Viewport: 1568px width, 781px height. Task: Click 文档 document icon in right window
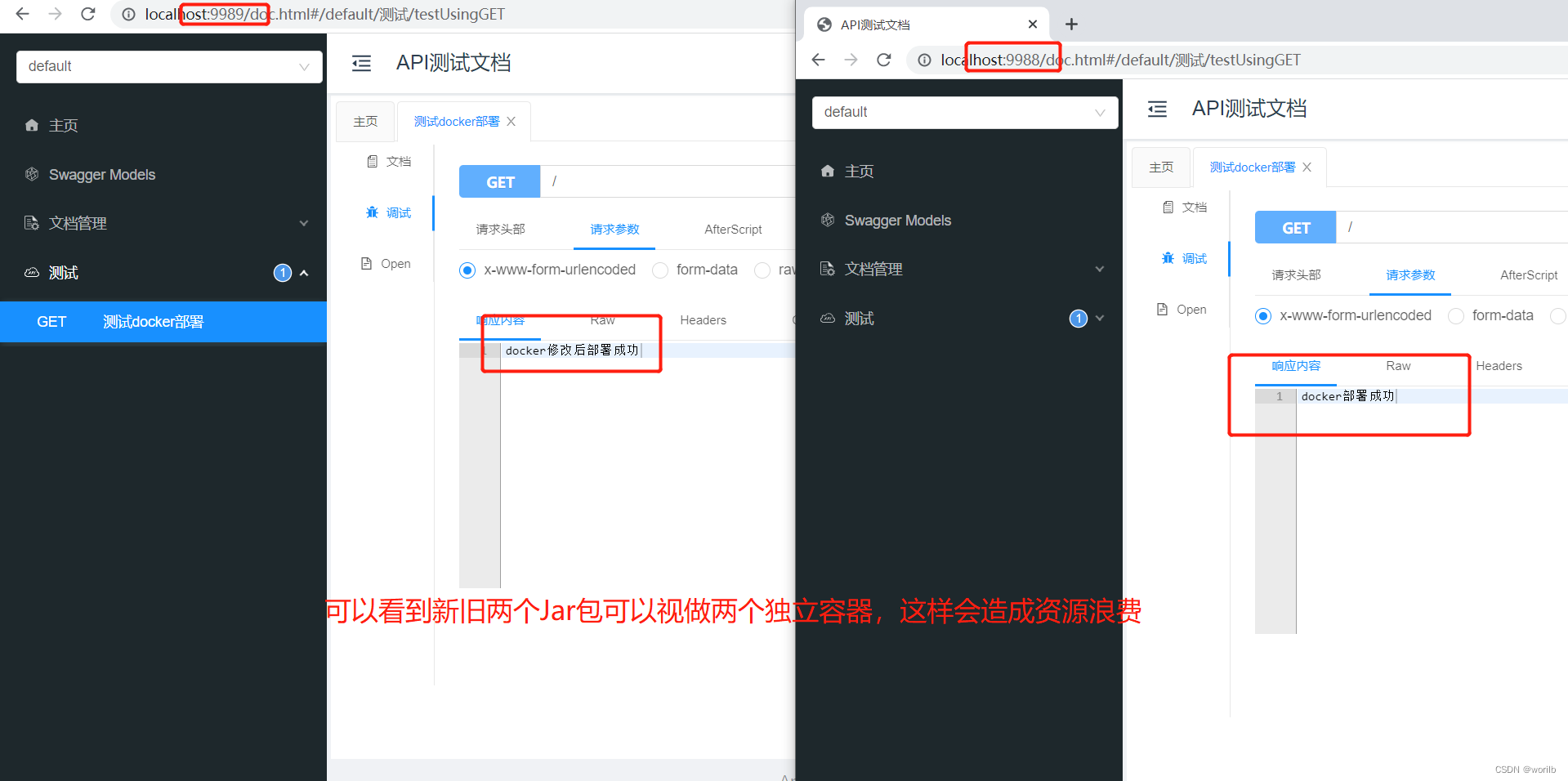1168,207
